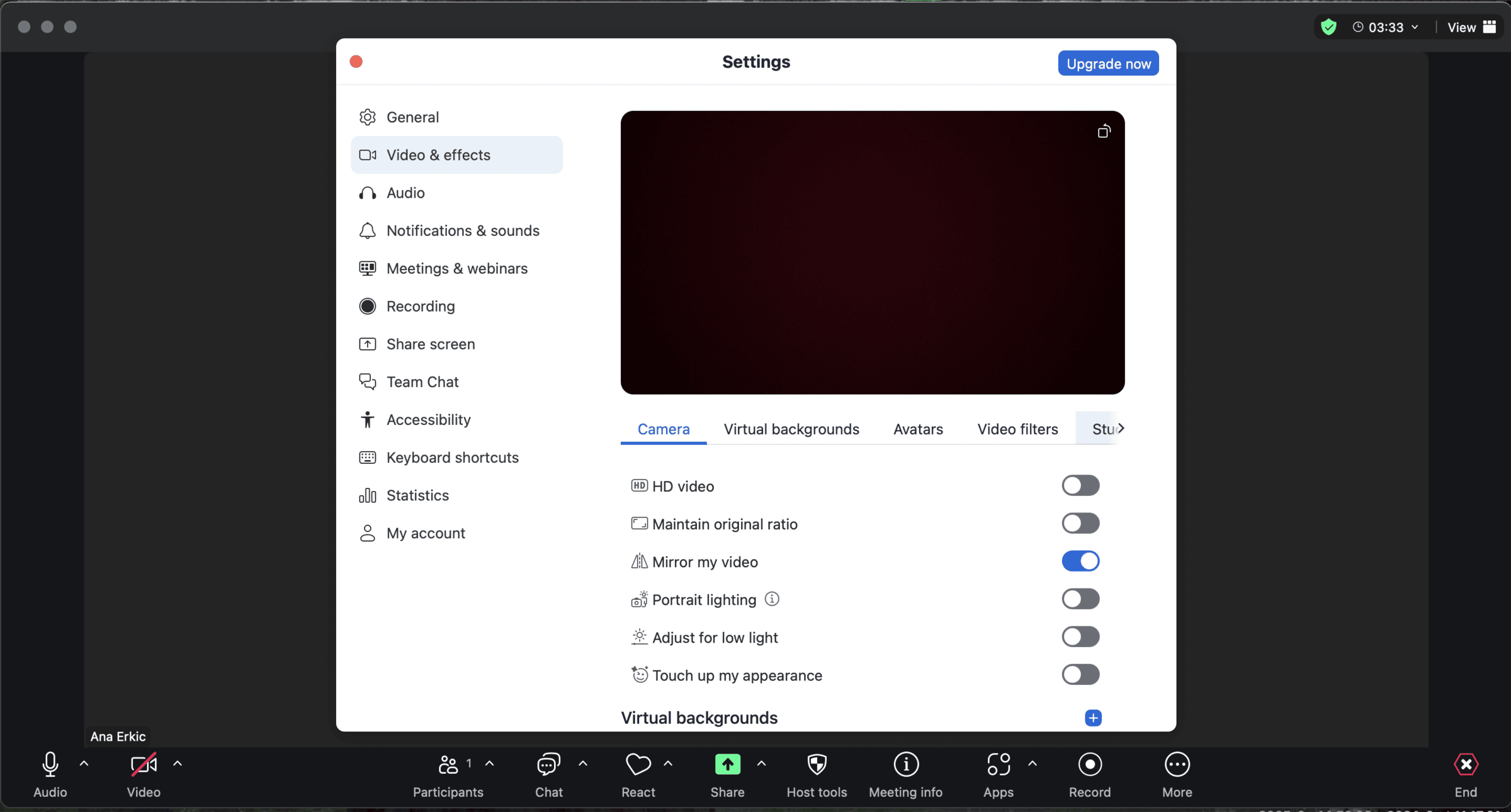Enable Portrait lighting toggle
The height and width of the screenshot is (812, 1511).
tap(1080, 599)
